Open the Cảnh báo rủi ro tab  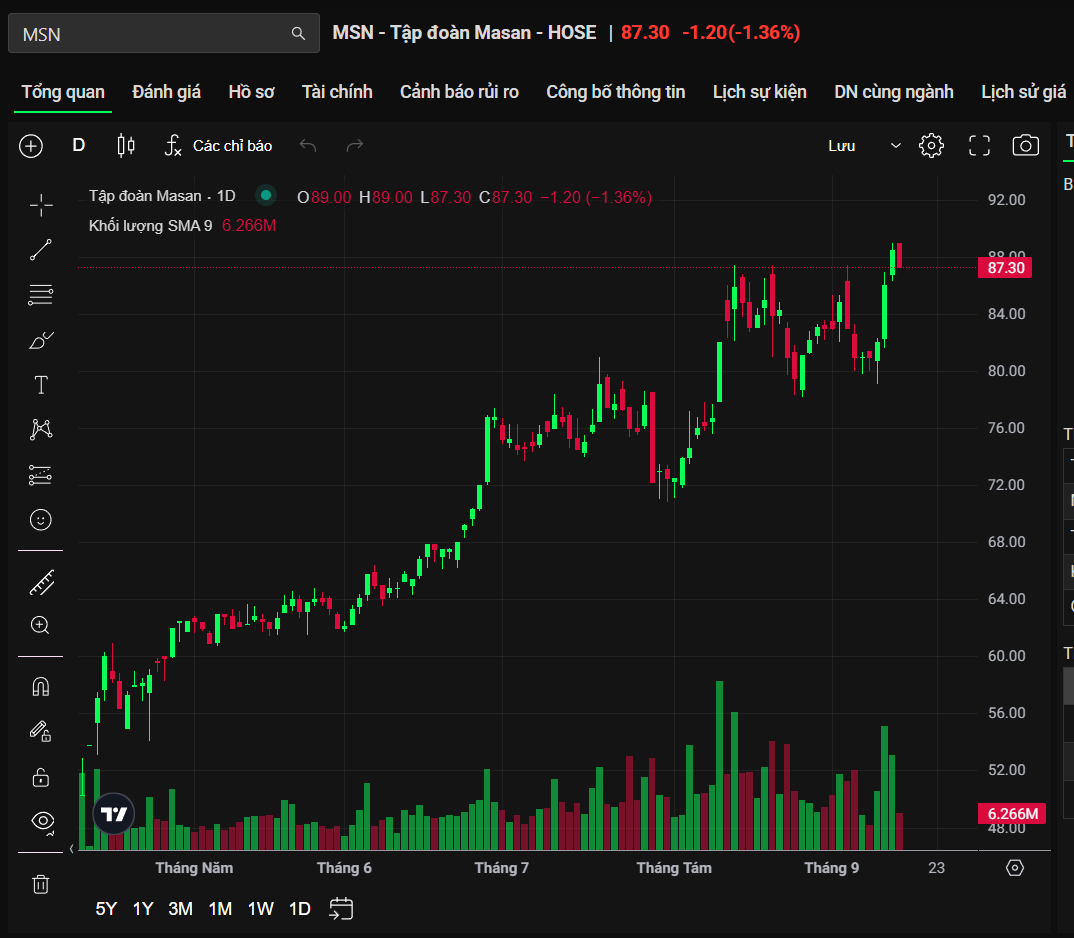(x=459, y=92)
